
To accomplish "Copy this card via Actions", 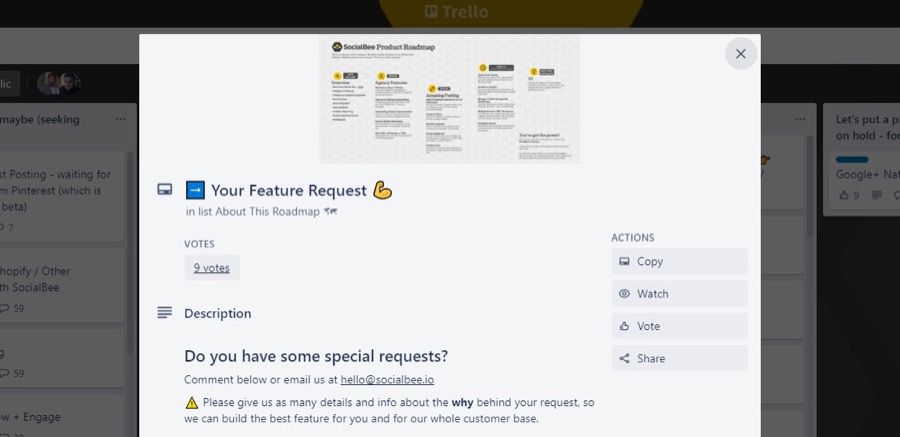I will point(680,261).
